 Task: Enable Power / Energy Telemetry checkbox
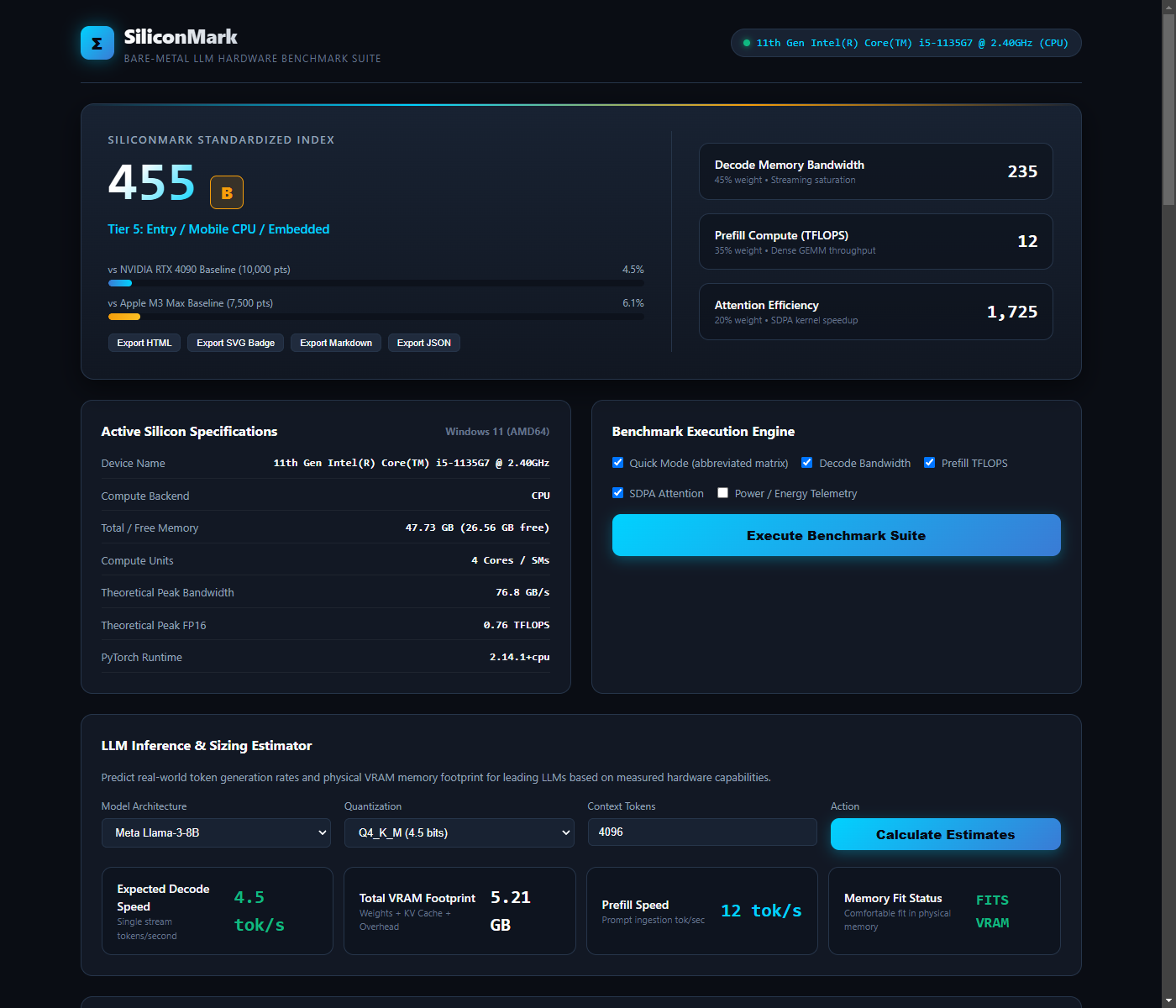coord(723,493)
